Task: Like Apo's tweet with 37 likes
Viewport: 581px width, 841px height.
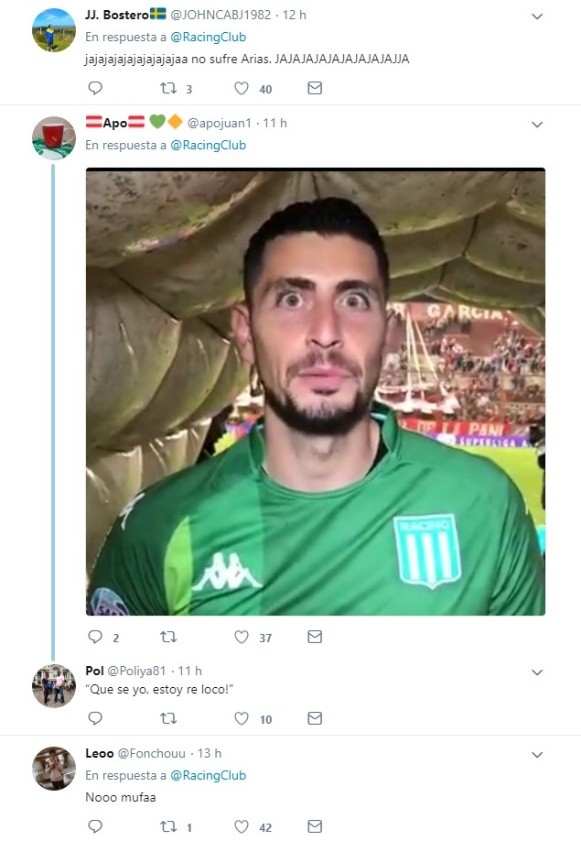Action: pyautogui.click(x=241, y=637)
